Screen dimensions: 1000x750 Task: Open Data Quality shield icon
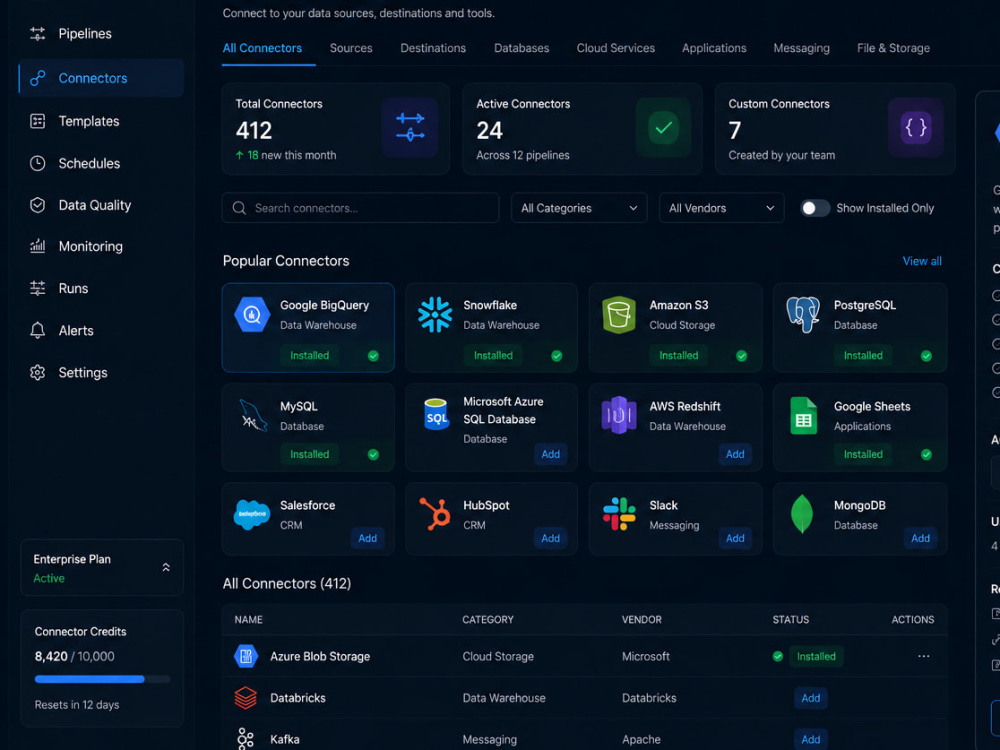pos(38,205)
